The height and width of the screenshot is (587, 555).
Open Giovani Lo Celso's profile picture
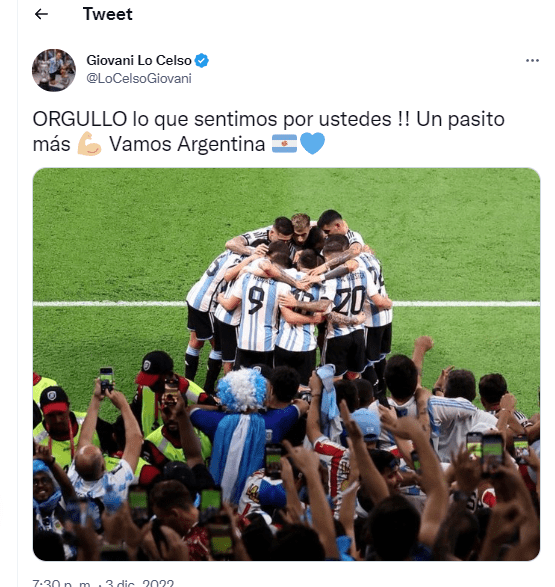(54, 70)
